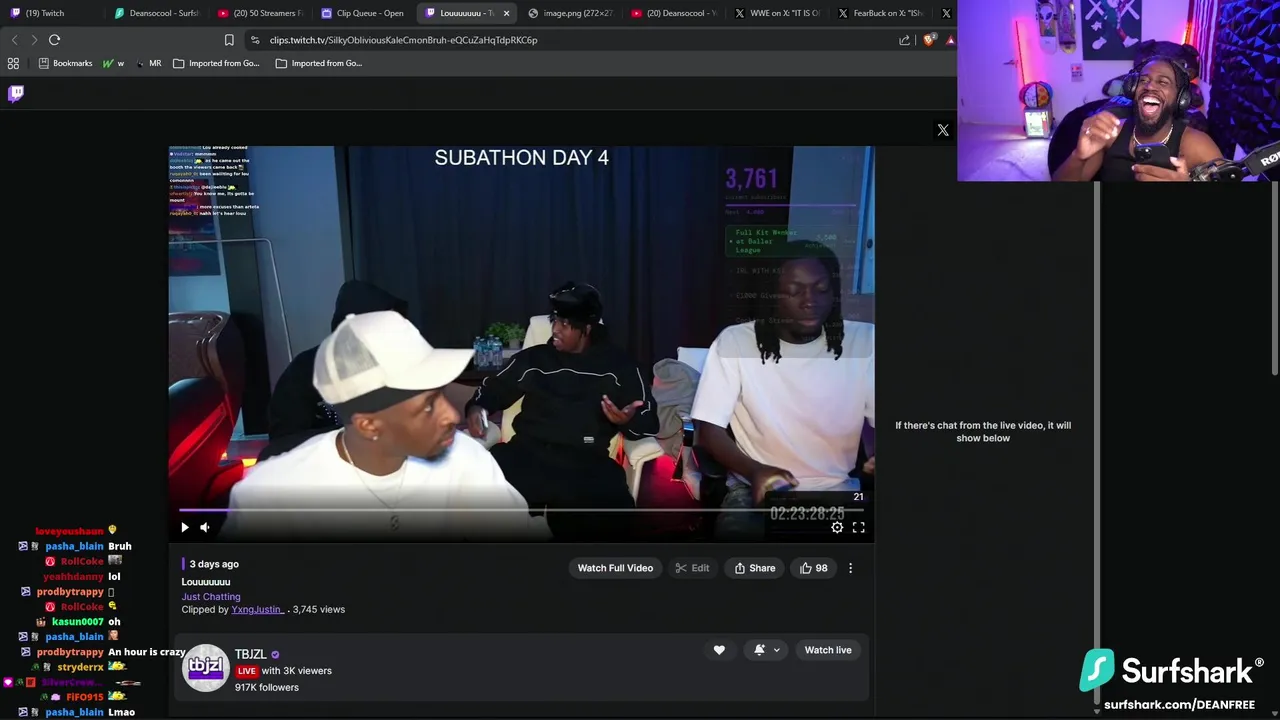Click the TBJZL verified badge

275,655
